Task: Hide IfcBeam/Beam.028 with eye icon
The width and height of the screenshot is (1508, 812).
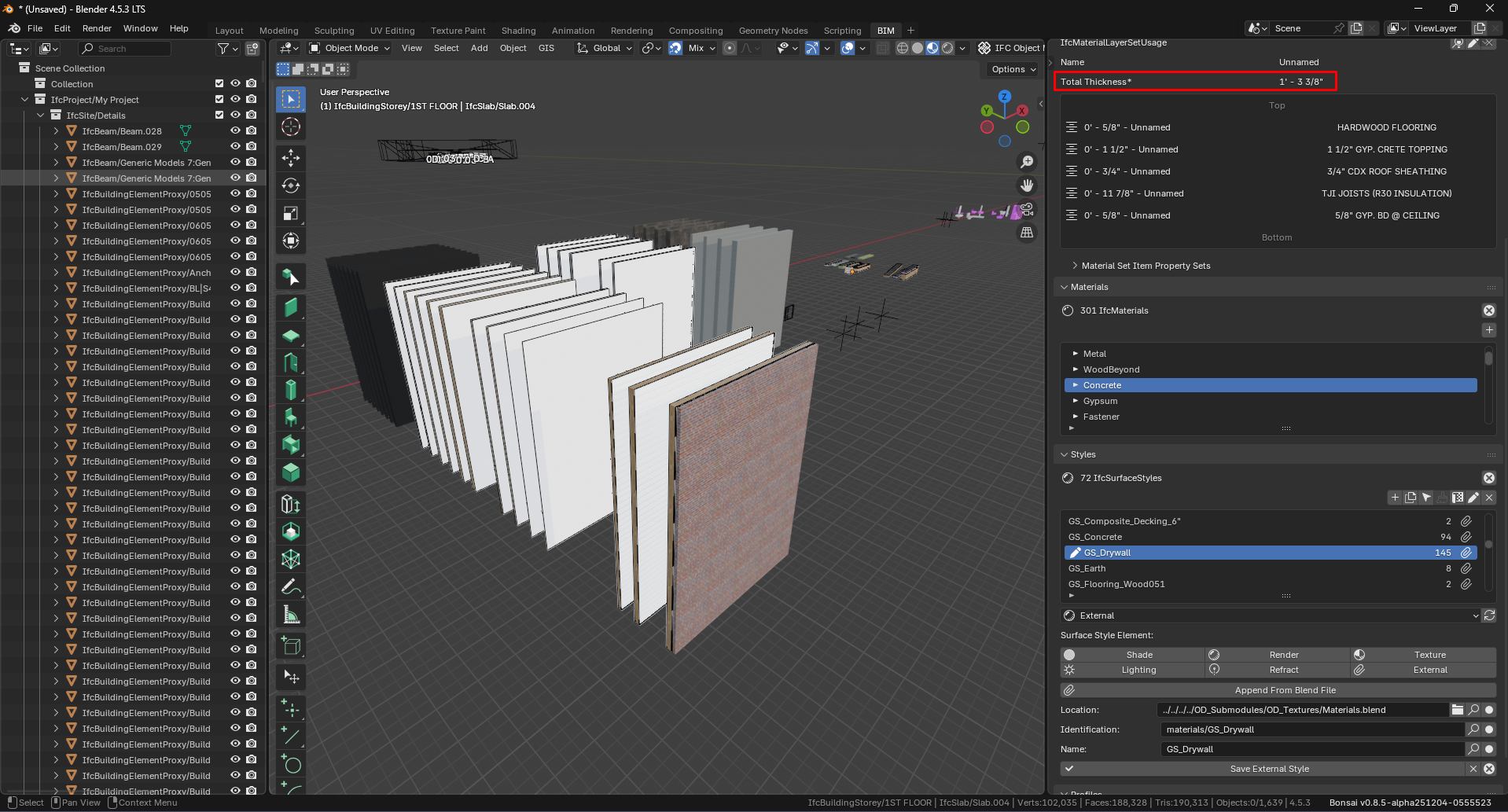Action: (234, 131)
